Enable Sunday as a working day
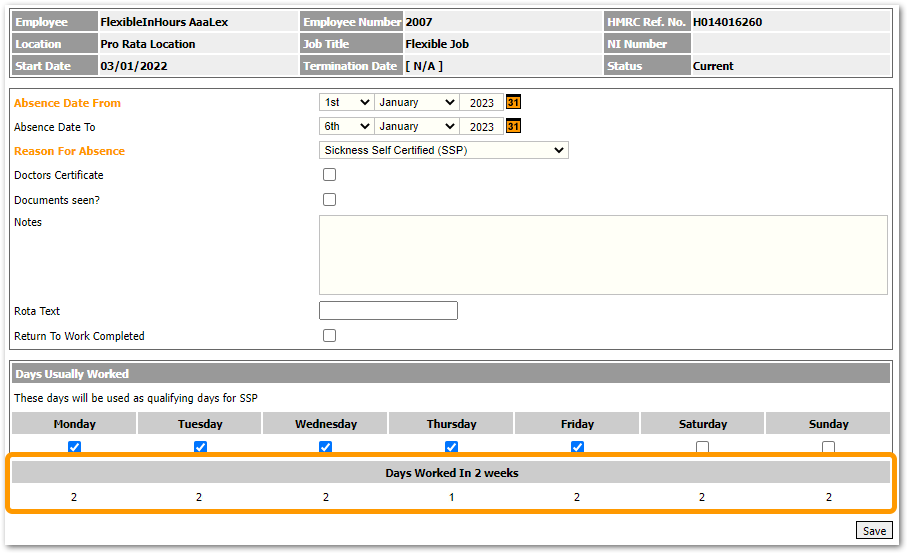This screenshot has height=554, width=908. pyautogui.click(x=828, y=447)
